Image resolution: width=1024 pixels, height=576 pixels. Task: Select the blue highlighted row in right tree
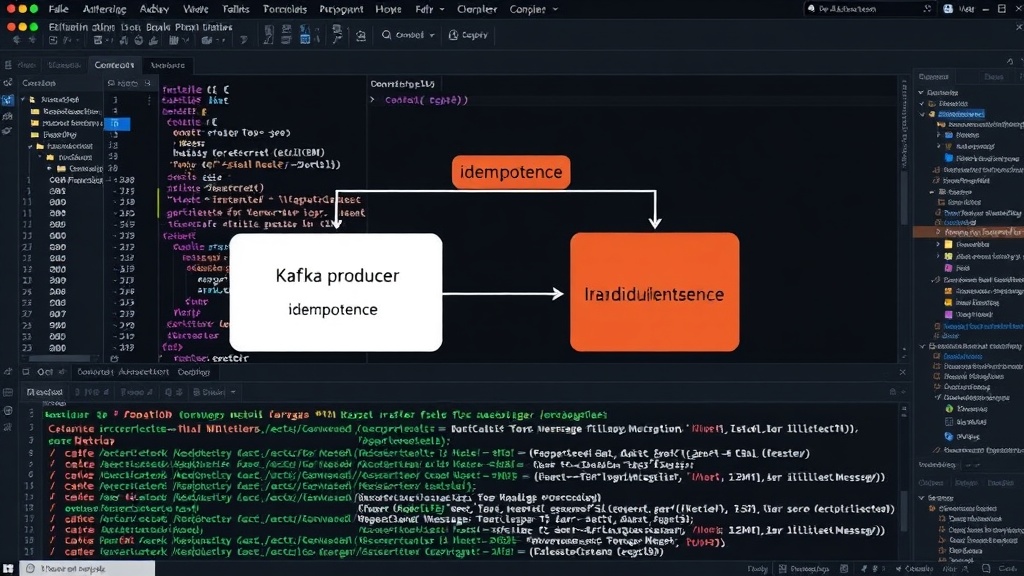[x=960, y=114]
